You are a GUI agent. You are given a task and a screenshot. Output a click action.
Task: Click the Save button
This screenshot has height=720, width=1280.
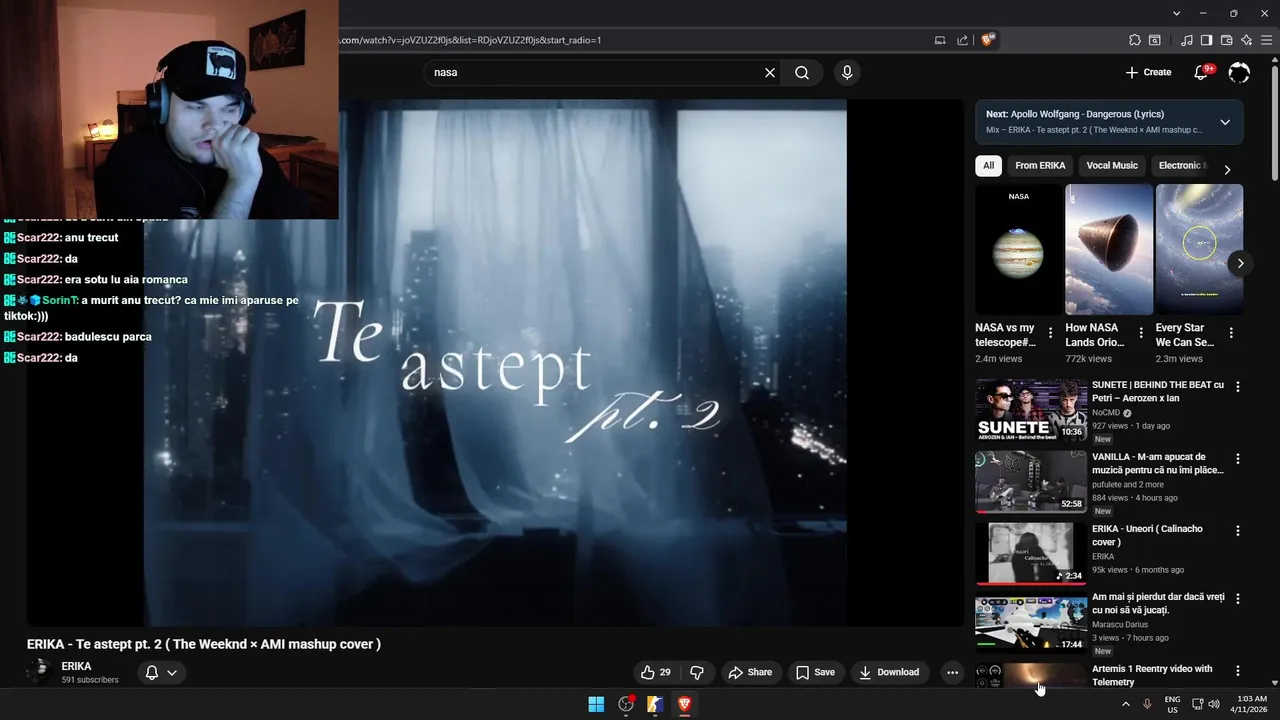[x=815, y=672]
